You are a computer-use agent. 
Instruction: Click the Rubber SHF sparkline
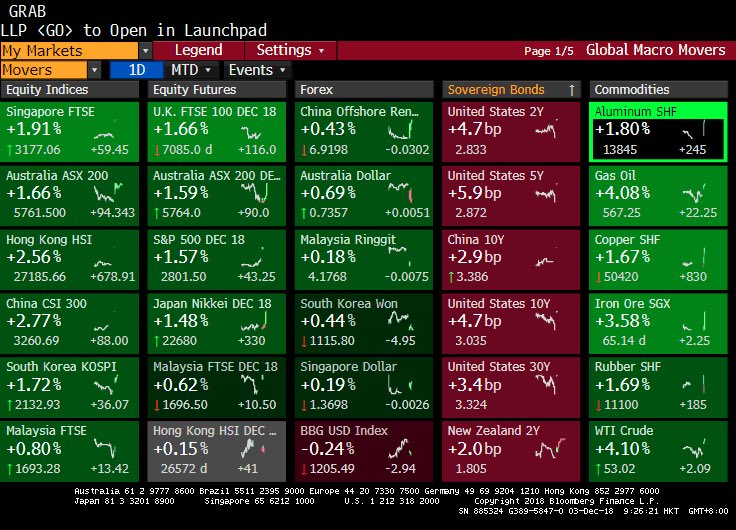pyautogui.click(x=694, y=385)
